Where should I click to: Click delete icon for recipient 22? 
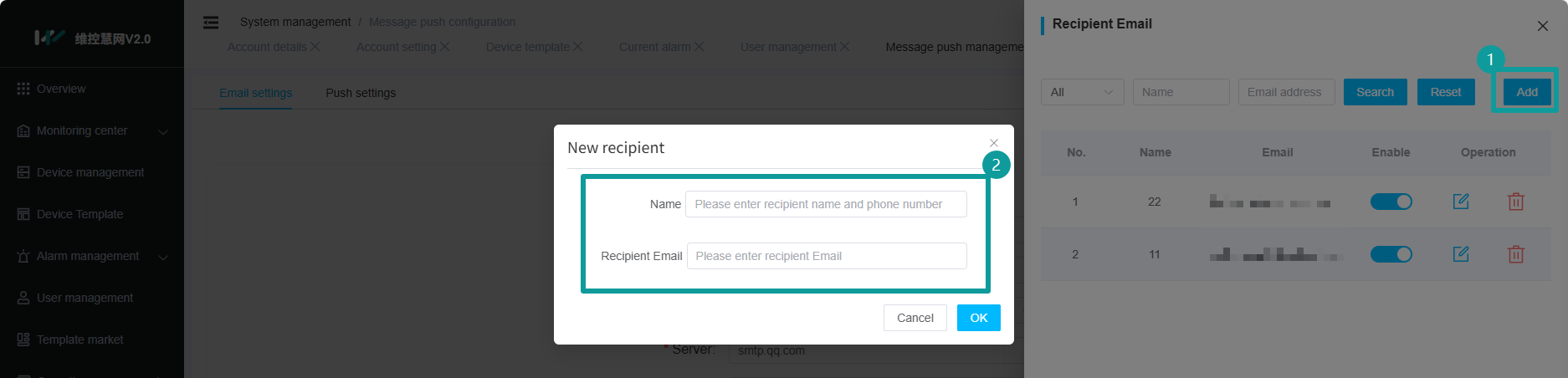[1515, 202]
